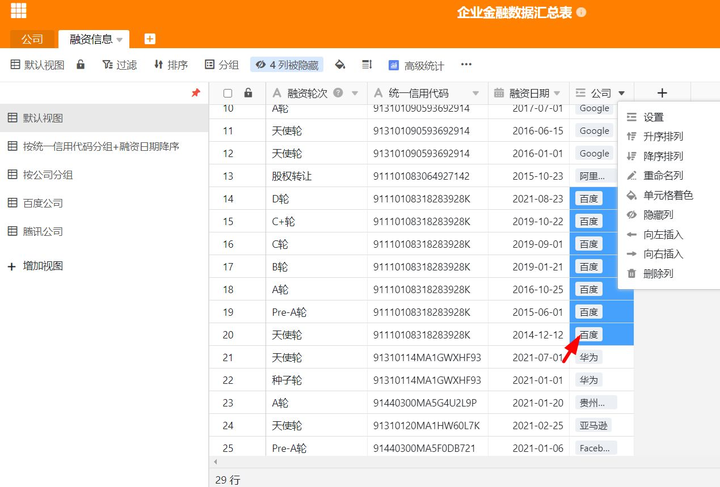Screen dimensions: 720x487
Task: Click the red pin icon in the views panel
Action: point(196,93)
